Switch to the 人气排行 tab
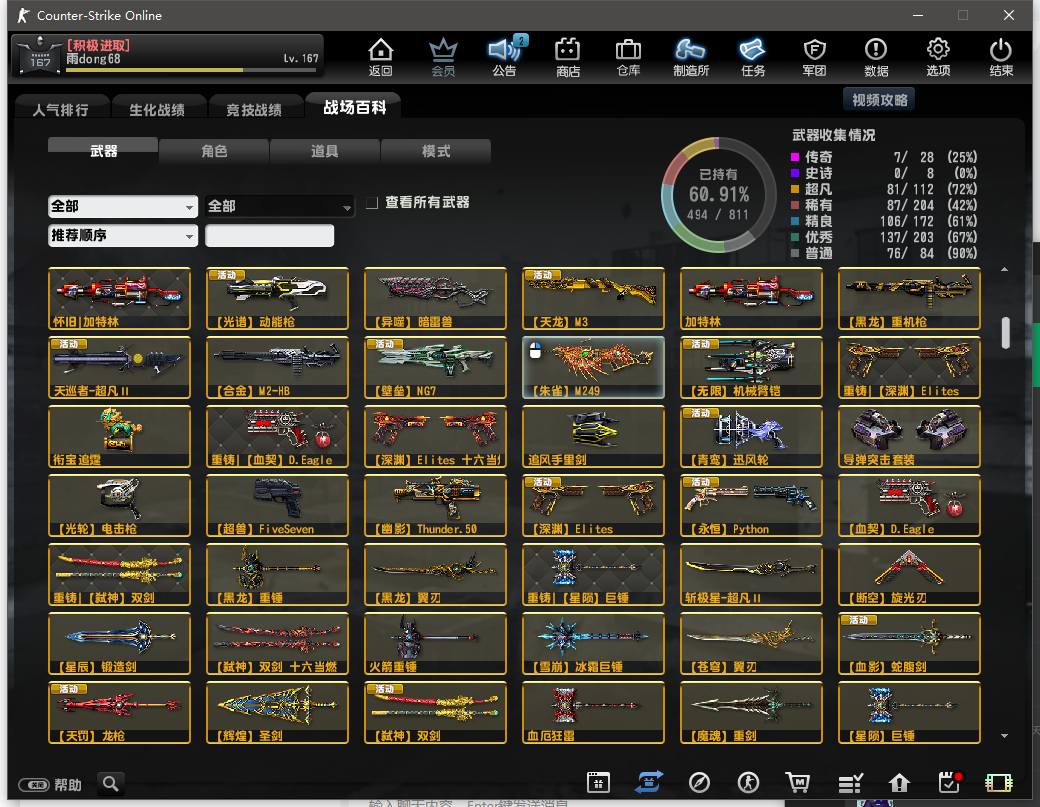1040x807 pixels. tap(60, 109)
